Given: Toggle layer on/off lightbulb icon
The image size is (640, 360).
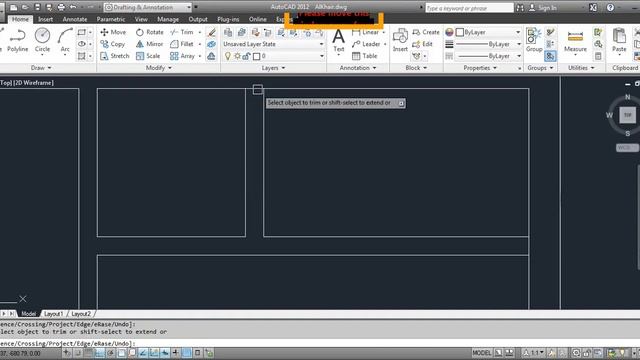Looking at the screenshot, I should point(228,56).
